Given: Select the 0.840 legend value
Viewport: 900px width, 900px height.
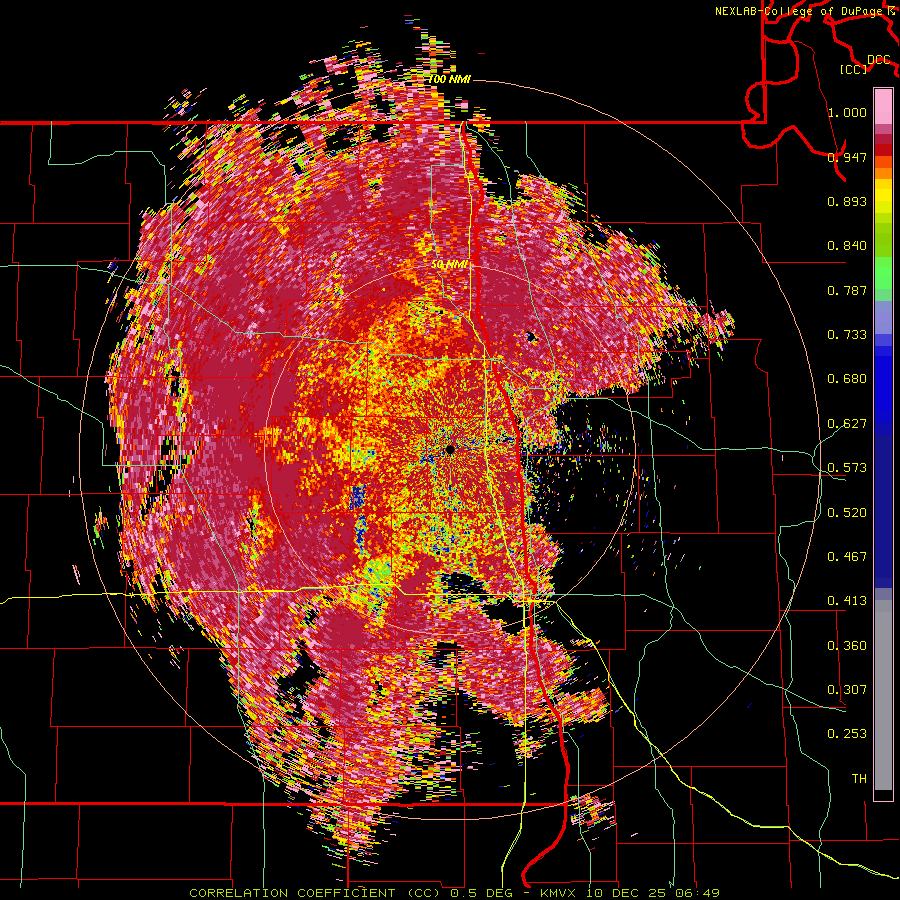Looking at the screenshot, I should click(x=847, y=246).
